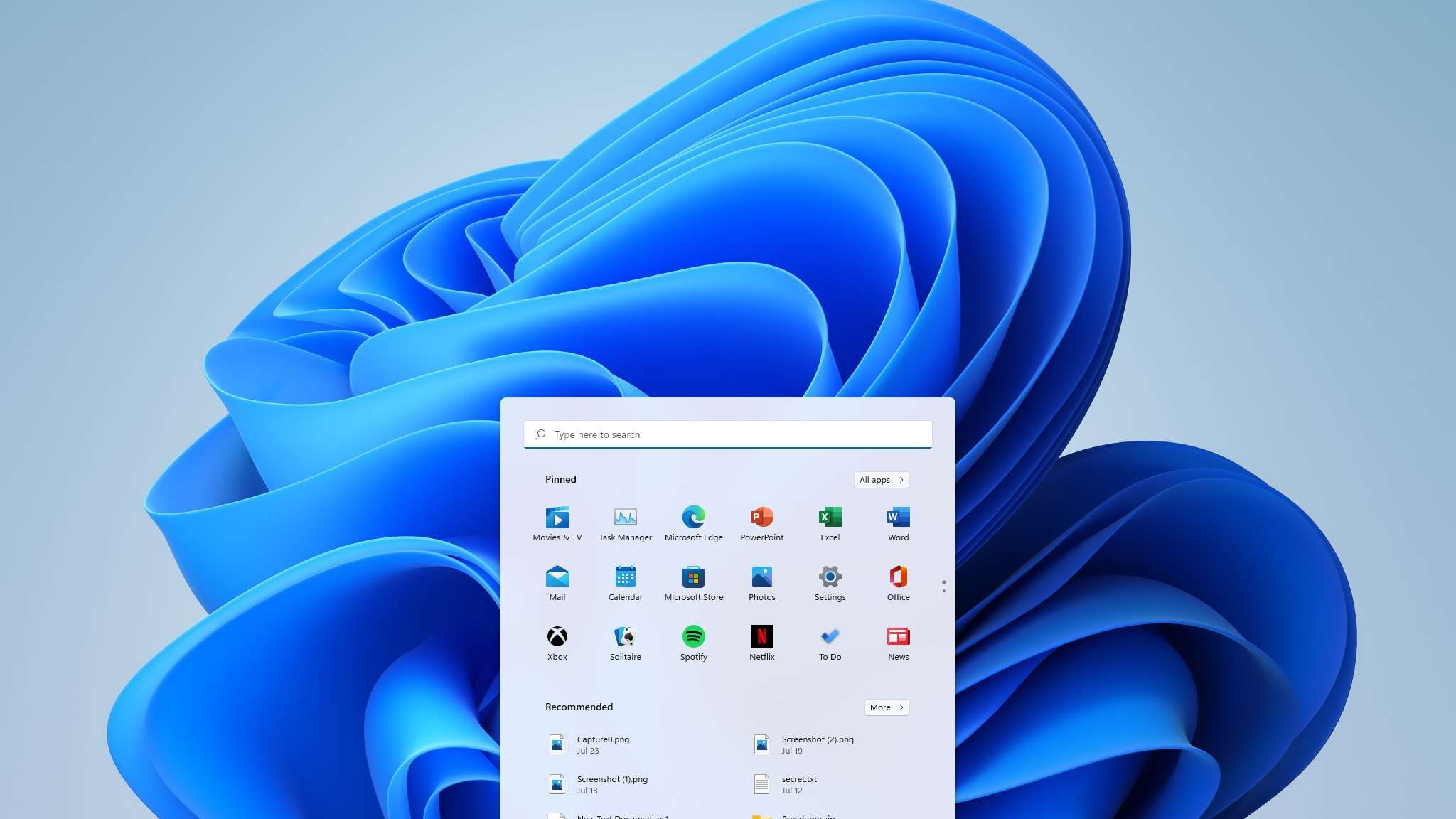Screen dimensions: 1456x819
Task: Click Screenshot (1).png image file icon
Action: click(557, 784)
